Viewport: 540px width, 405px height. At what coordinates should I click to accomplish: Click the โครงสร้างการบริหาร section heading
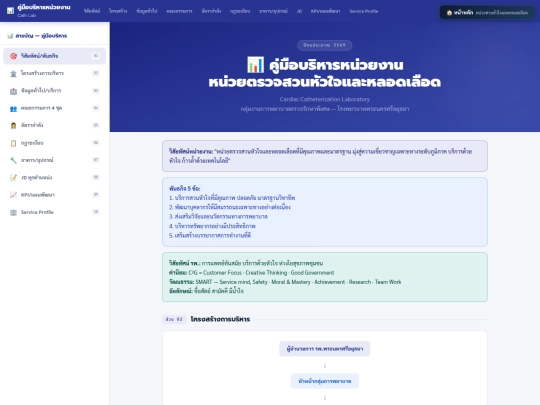(x=220, y=319)
